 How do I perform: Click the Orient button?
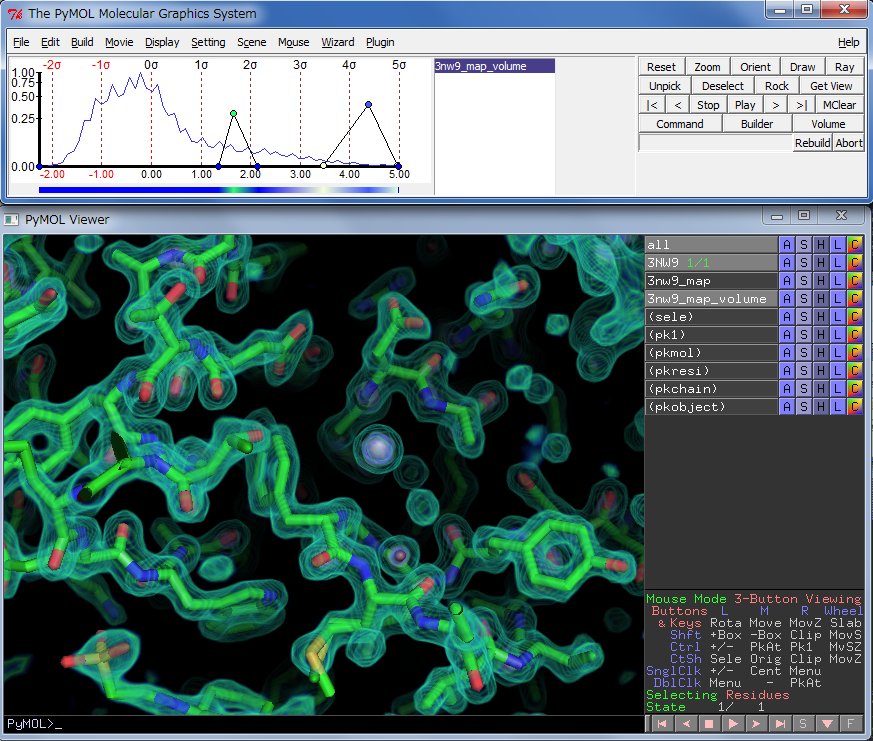pyautogui.click(x=755, y=67)
